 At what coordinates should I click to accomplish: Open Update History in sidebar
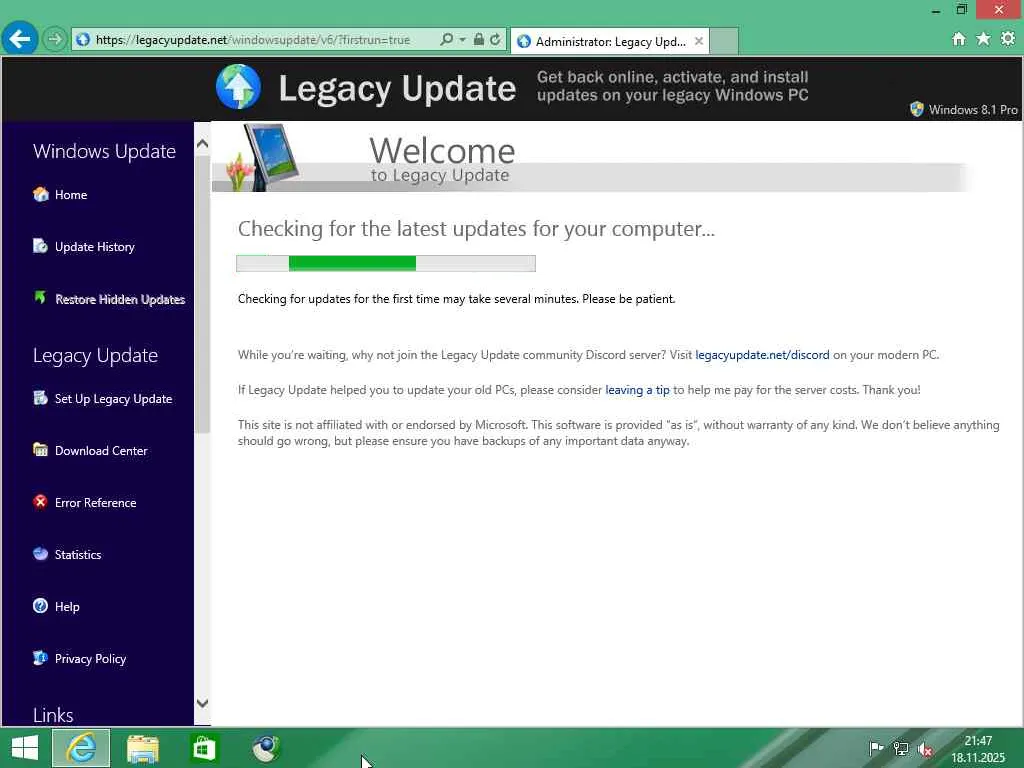(95, 247)
